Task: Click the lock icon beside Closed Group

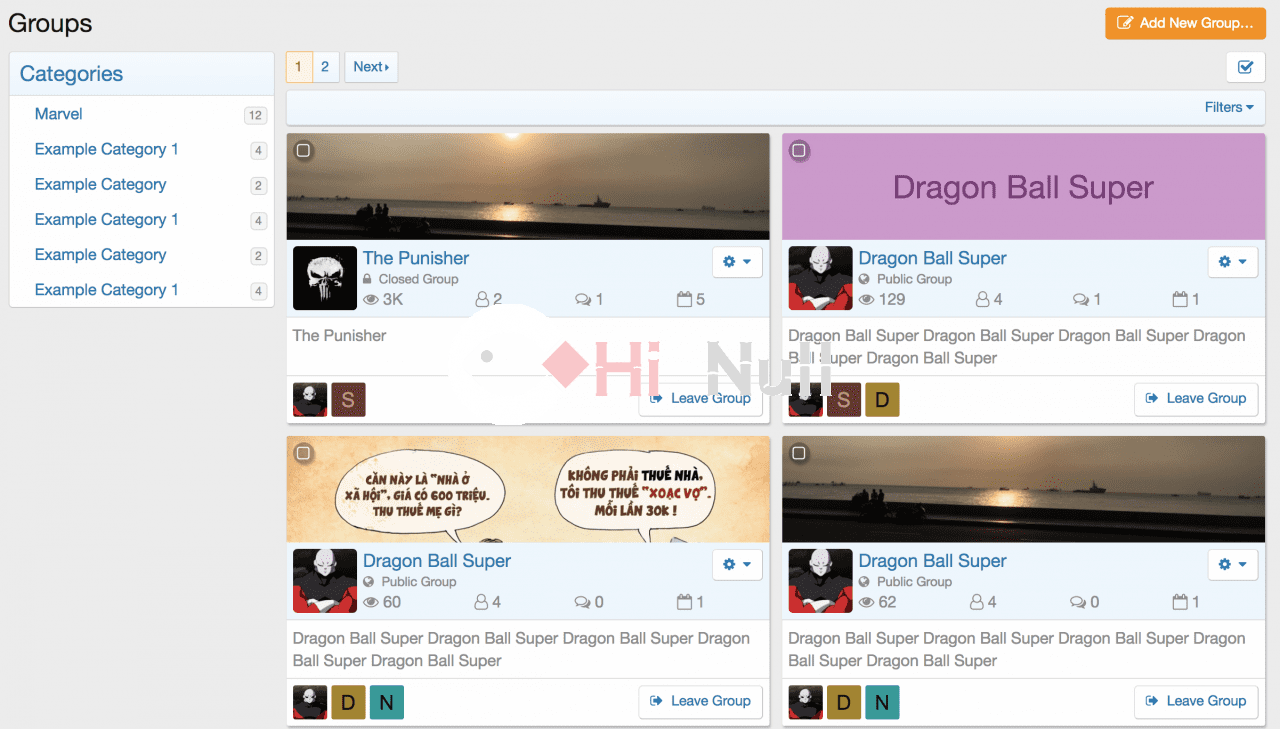Action: click(367, 279)
